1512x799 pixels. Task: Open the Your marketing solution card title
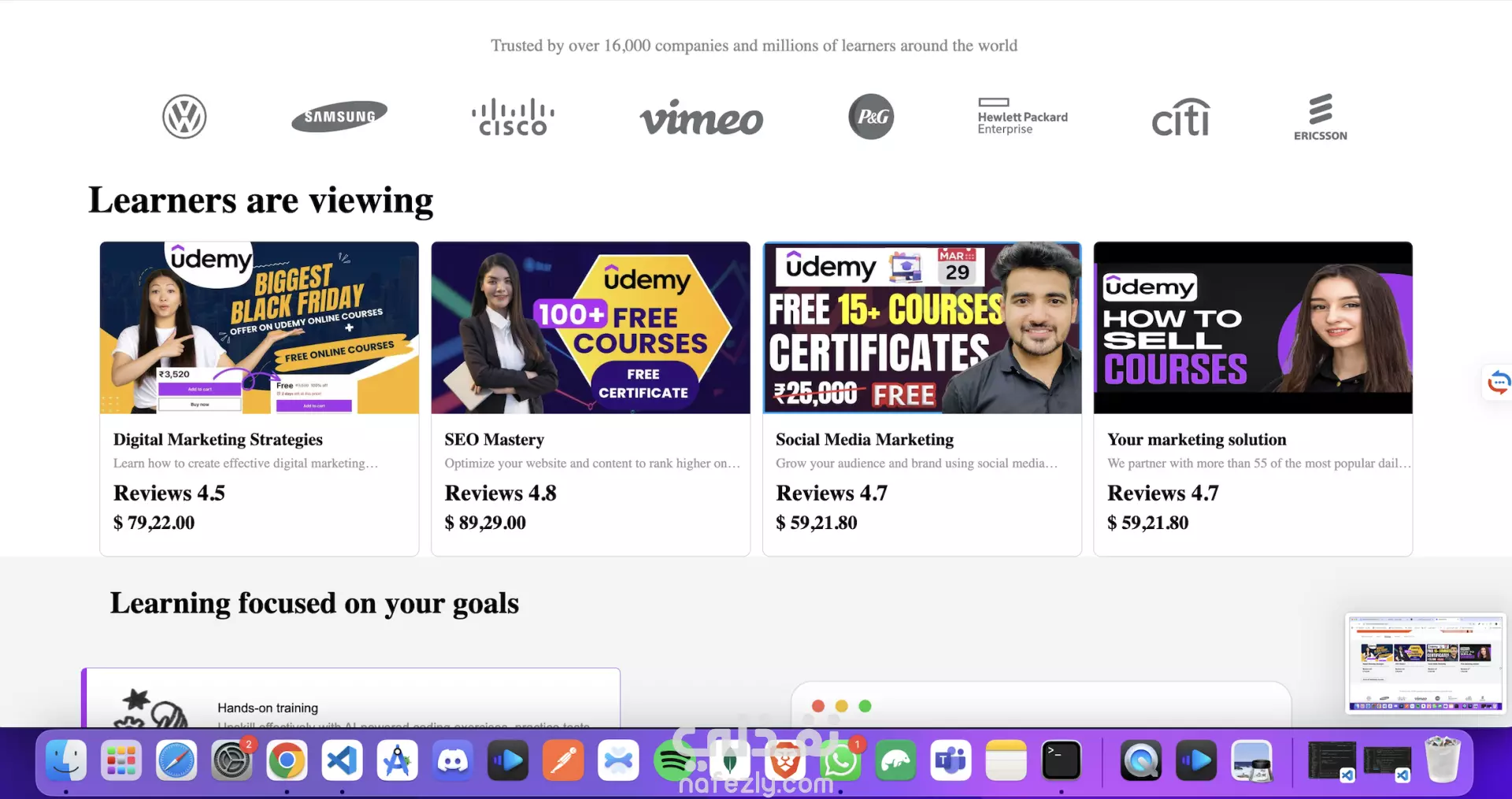[1196, 439]
